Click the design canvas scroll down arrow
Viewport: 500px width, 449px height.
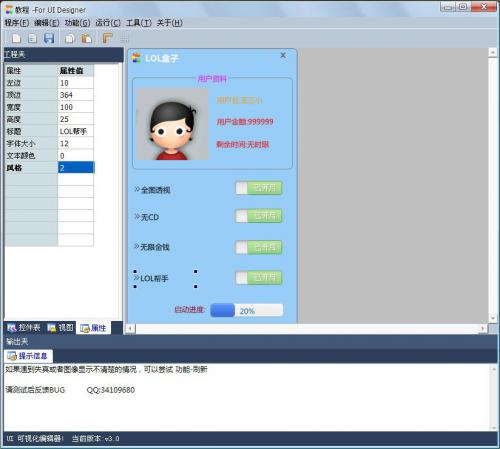(493, 318)
